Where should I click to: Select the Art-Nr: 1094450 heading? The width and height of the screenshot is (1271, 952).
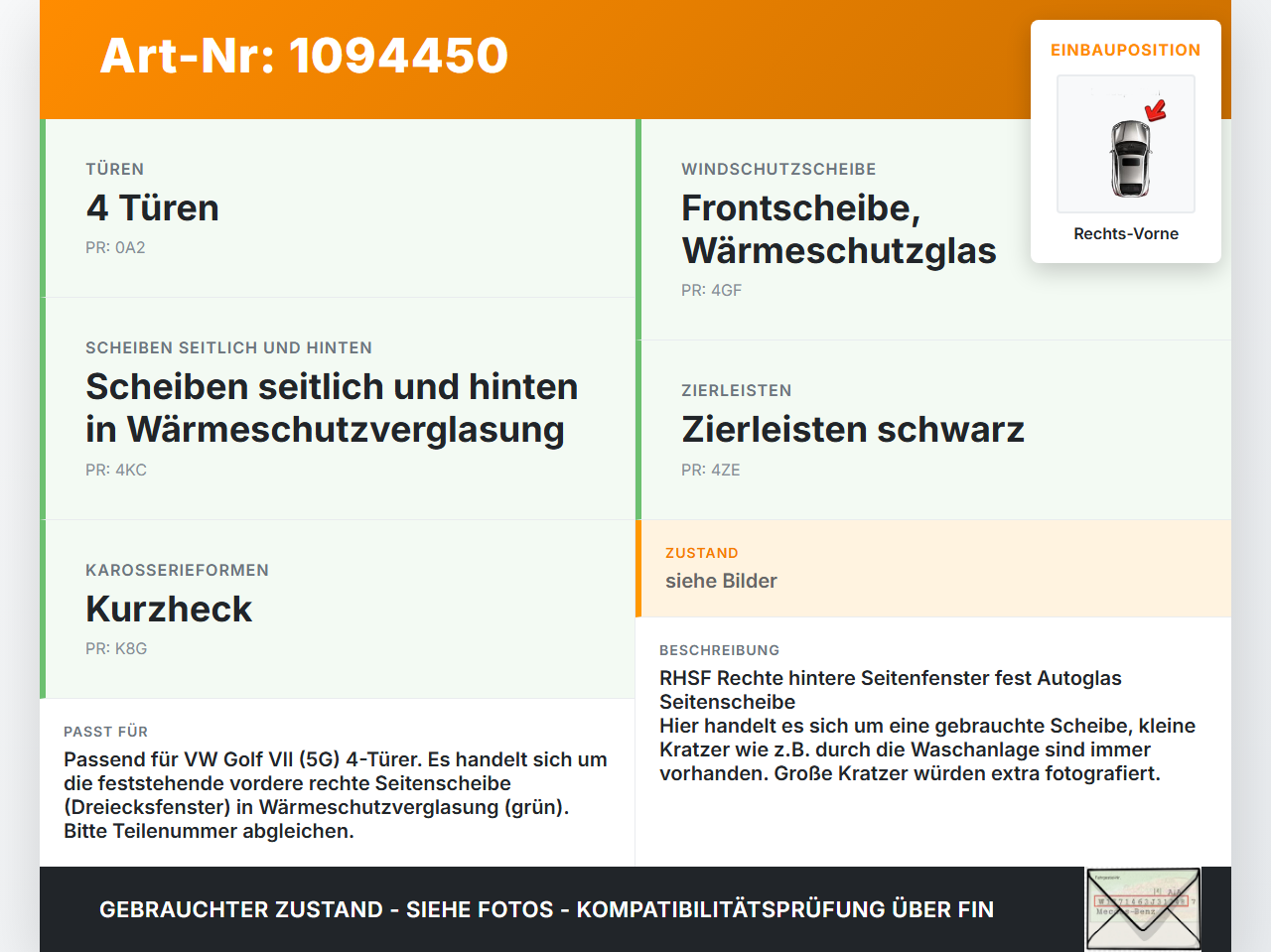click(304, 56)
